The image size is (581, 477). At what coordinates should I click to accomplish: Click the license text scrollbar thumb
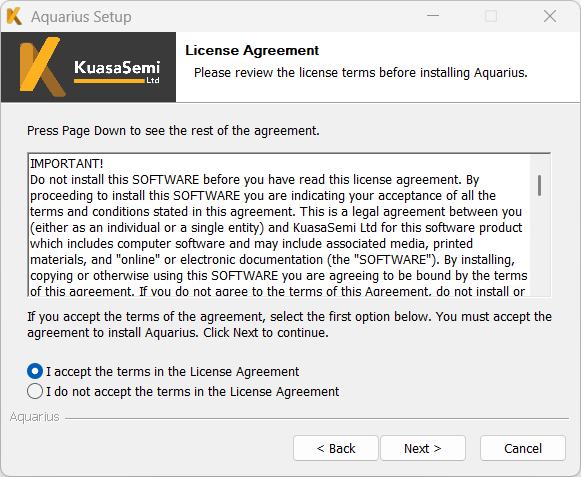540,185
